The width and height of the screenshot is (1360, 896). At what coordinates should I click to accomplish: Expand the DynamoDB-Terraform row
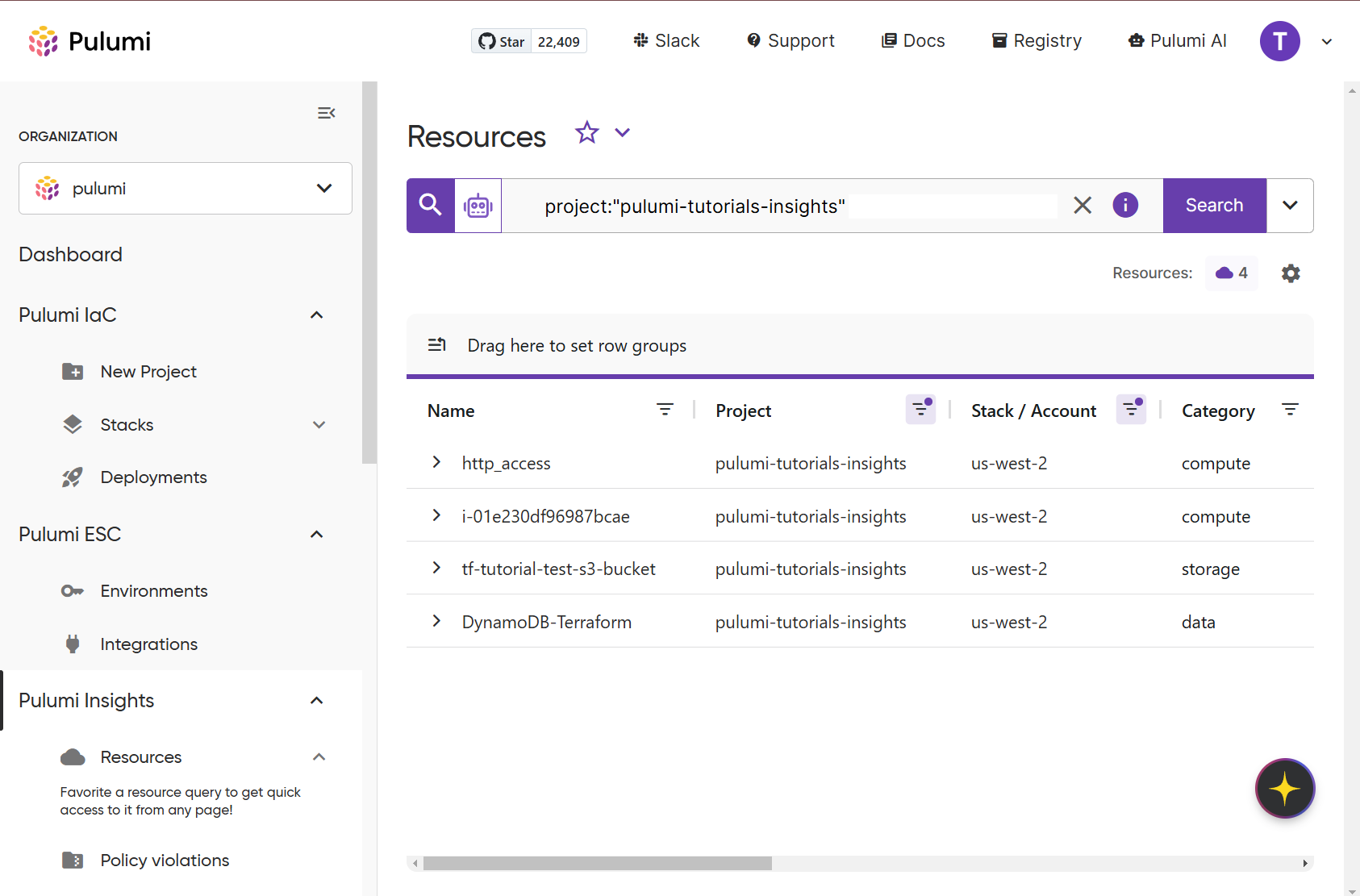[x=436, y=621]
